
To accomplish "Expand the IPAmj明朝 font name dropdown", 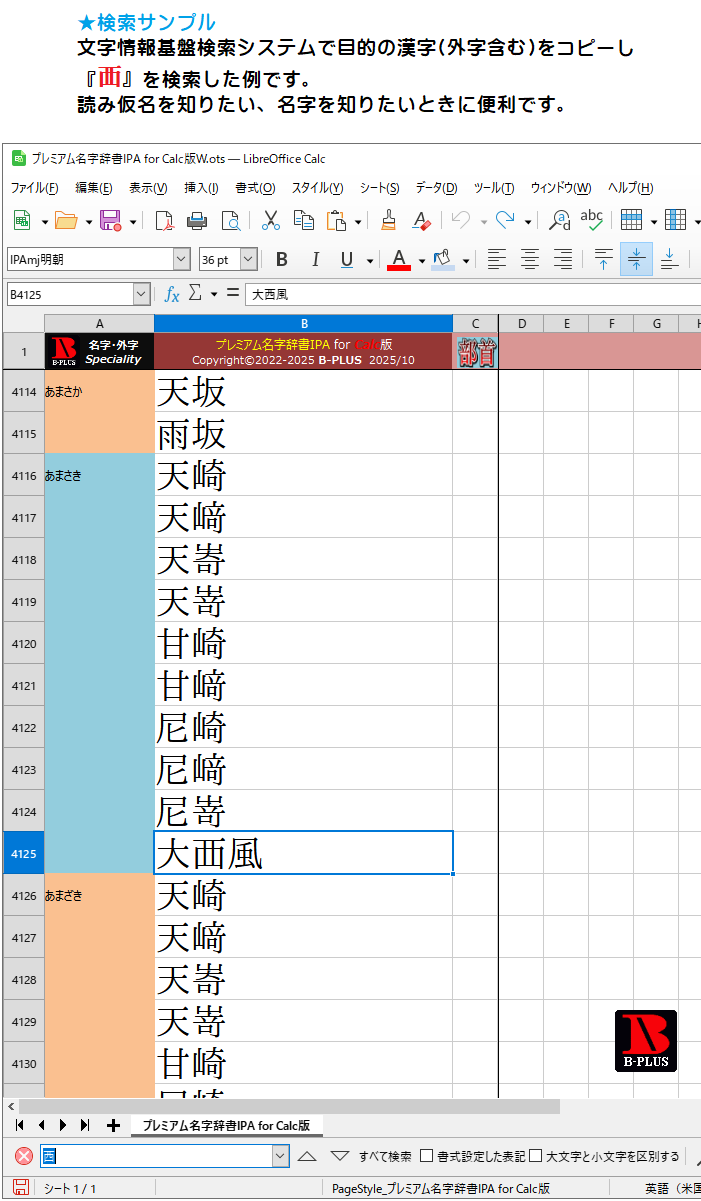I will tap(181, 260).
